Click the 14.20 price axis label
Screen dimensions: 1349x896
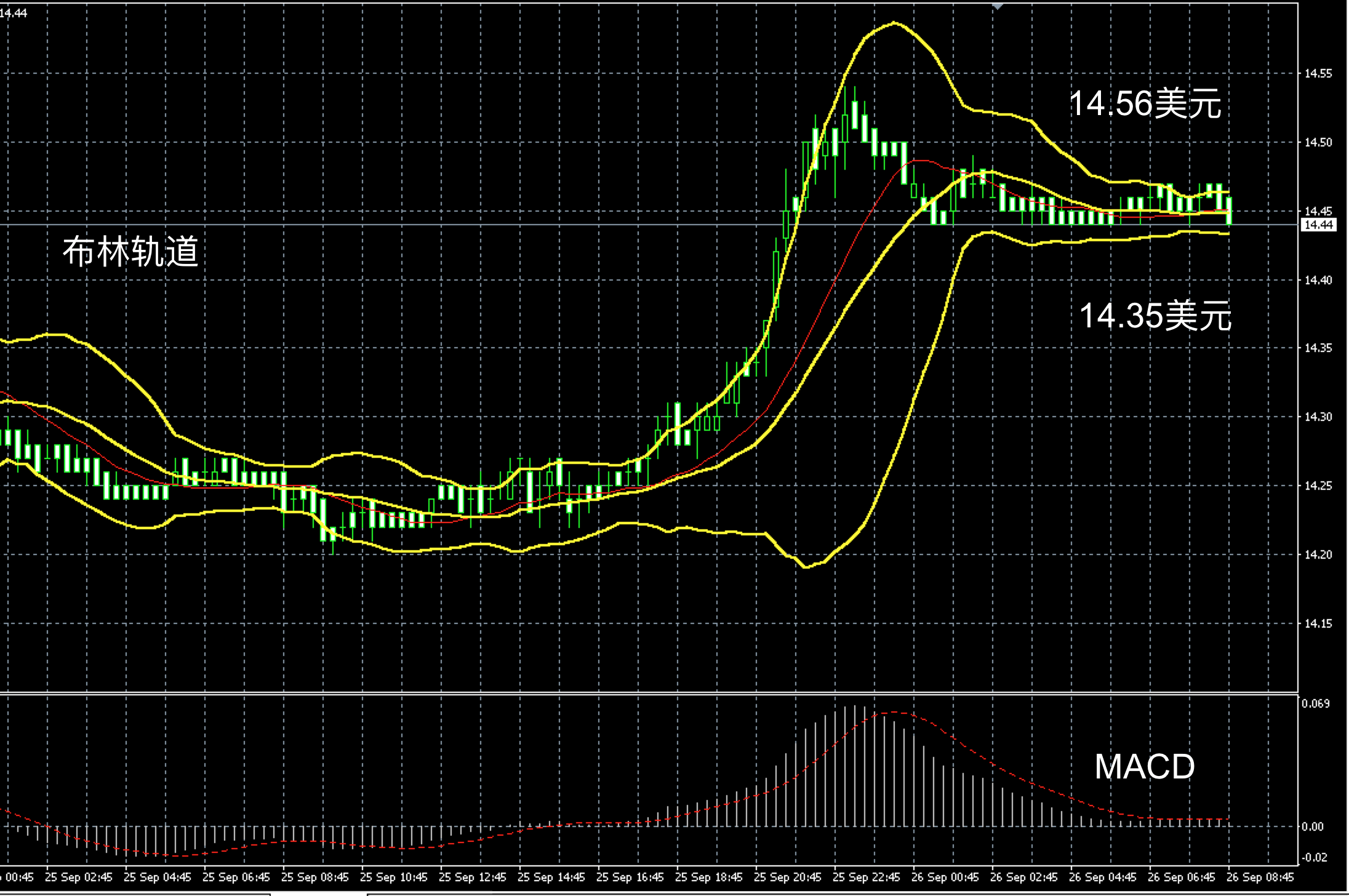(1318, 555)
